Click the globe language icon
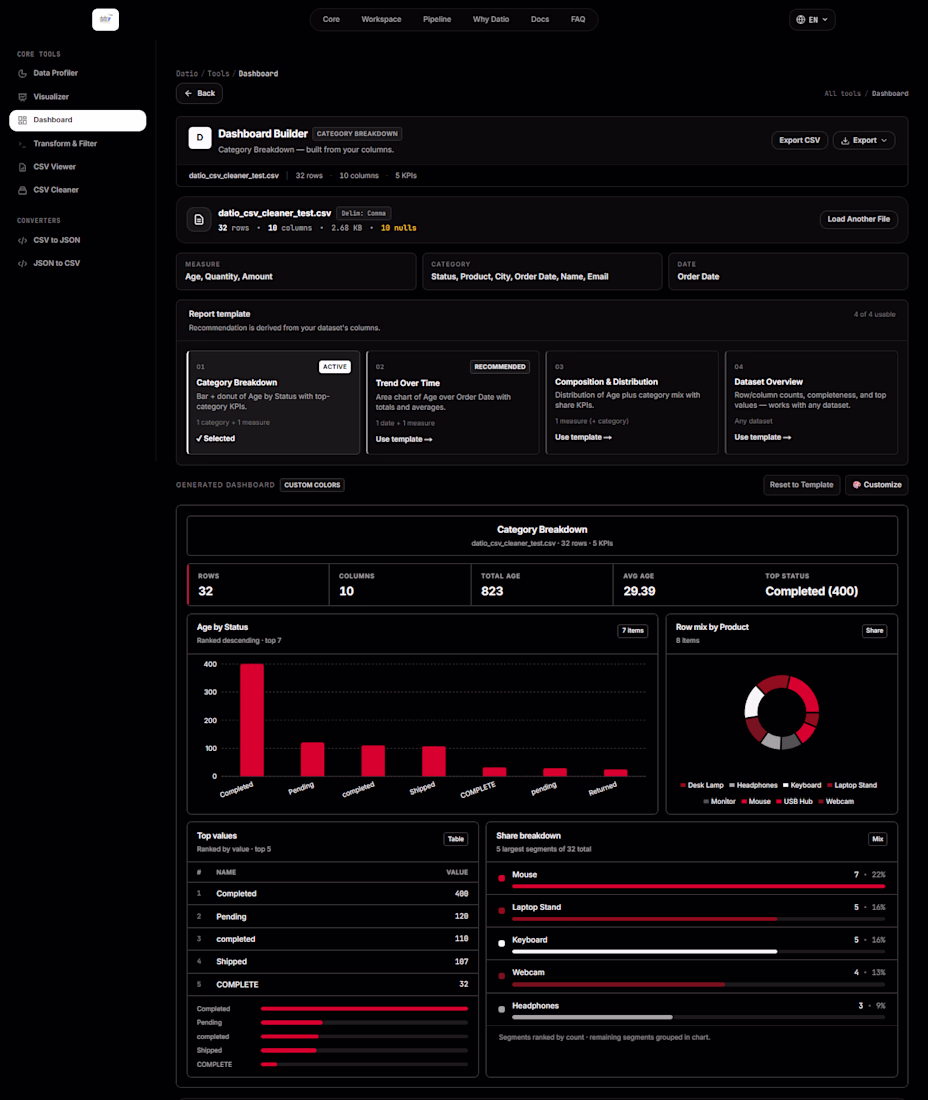Screen dimensions: 928x1100 click(800, 20)
